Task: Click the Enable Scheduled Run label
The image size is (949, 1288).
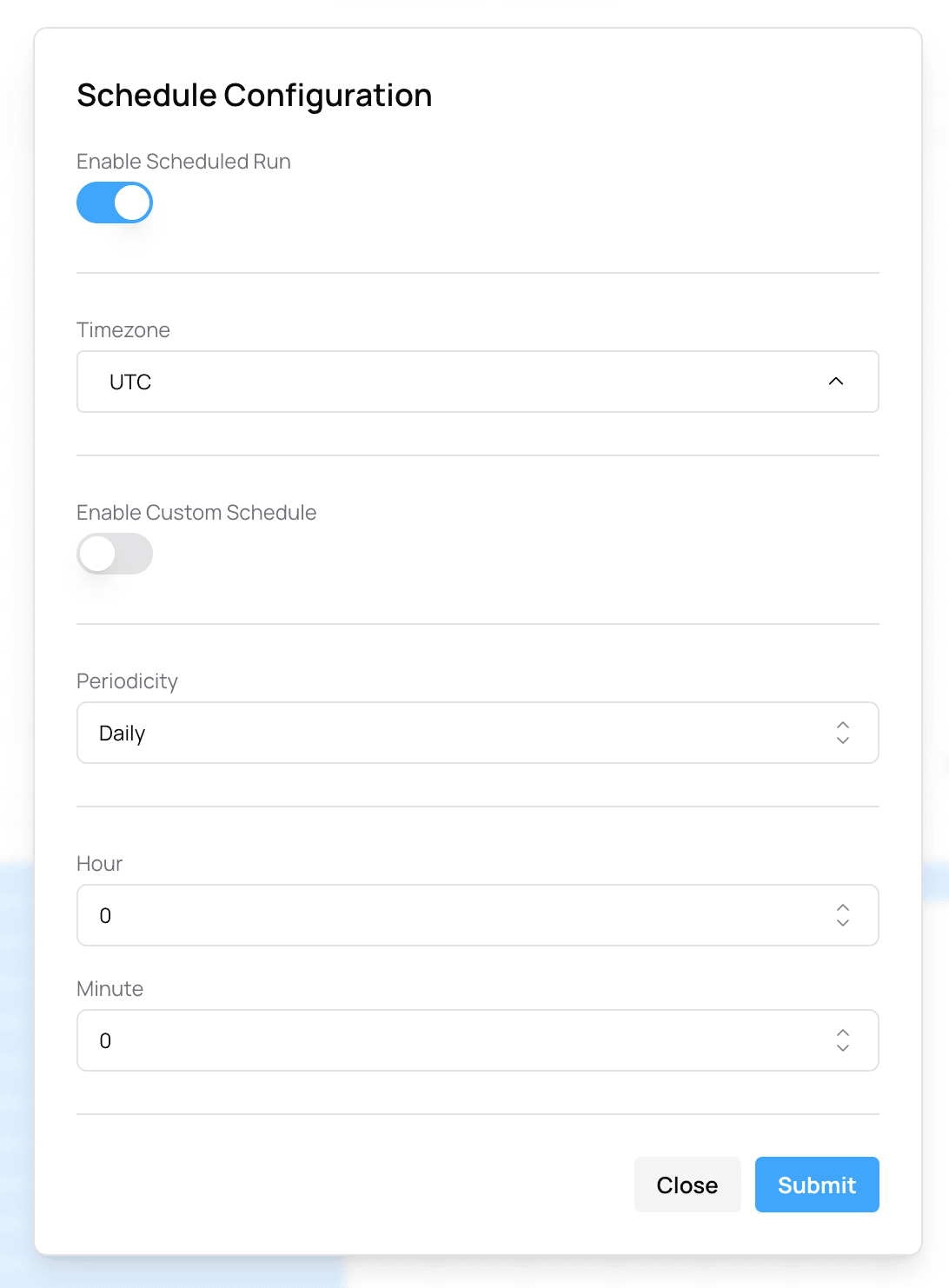Action: point(183,162)
